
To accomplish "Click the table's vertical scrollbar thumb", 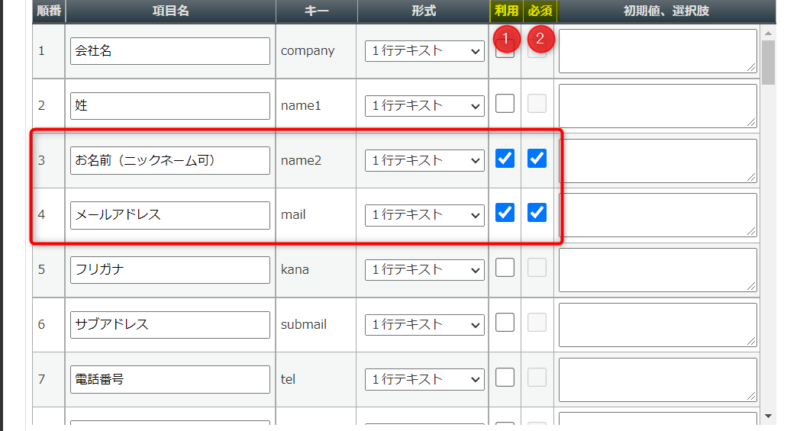I will tap(768, 62).
